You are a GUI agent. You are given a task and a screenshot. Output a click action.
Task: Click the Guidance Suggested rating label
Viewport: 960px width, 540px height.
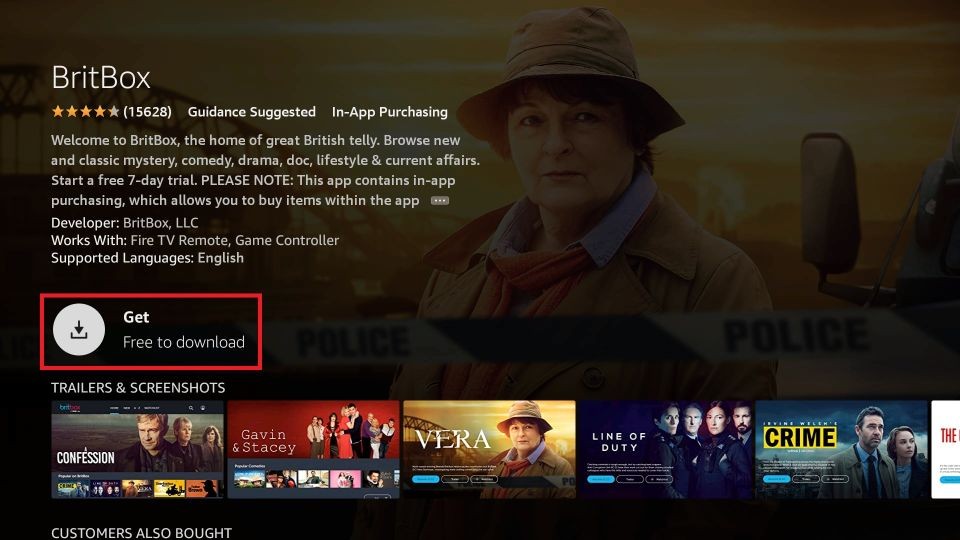coord(252,112)
